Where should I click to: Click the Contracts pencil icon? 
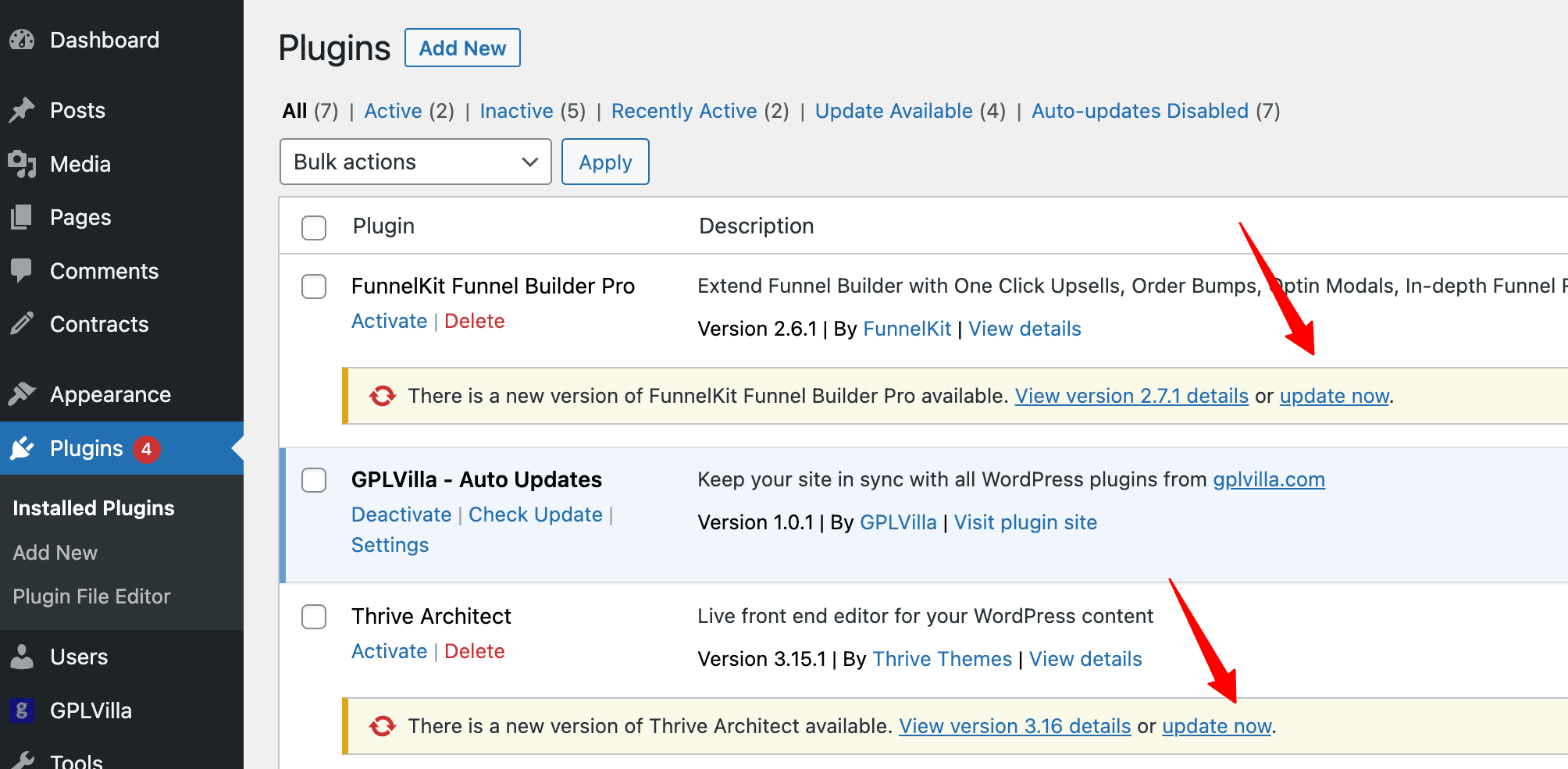pos(22,324)
